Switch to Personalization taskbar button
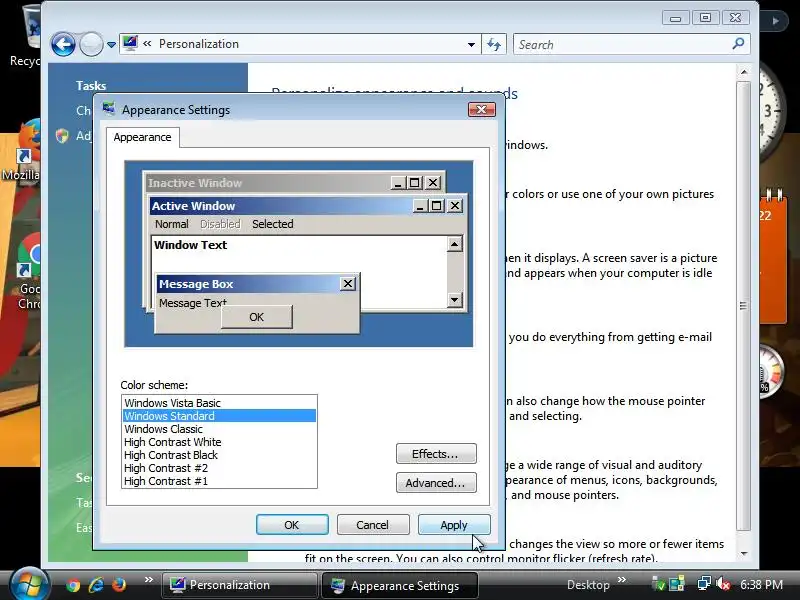 pos(240,585)
